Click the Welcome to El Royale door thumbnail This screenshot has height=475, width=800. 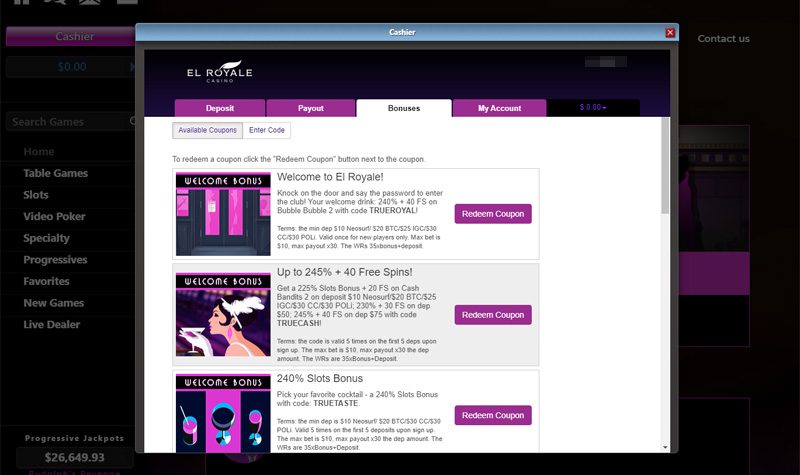click(x=223, y=214)
